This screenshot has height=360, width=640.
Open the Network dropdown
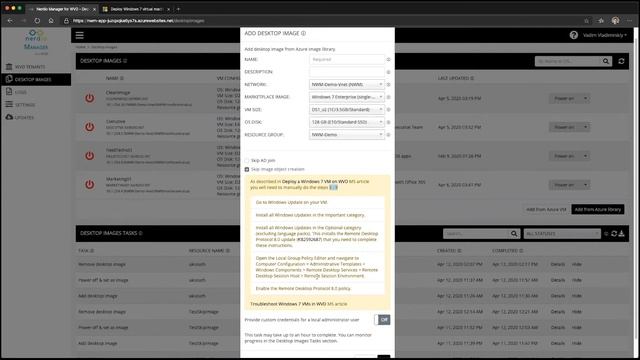(347, 84)
